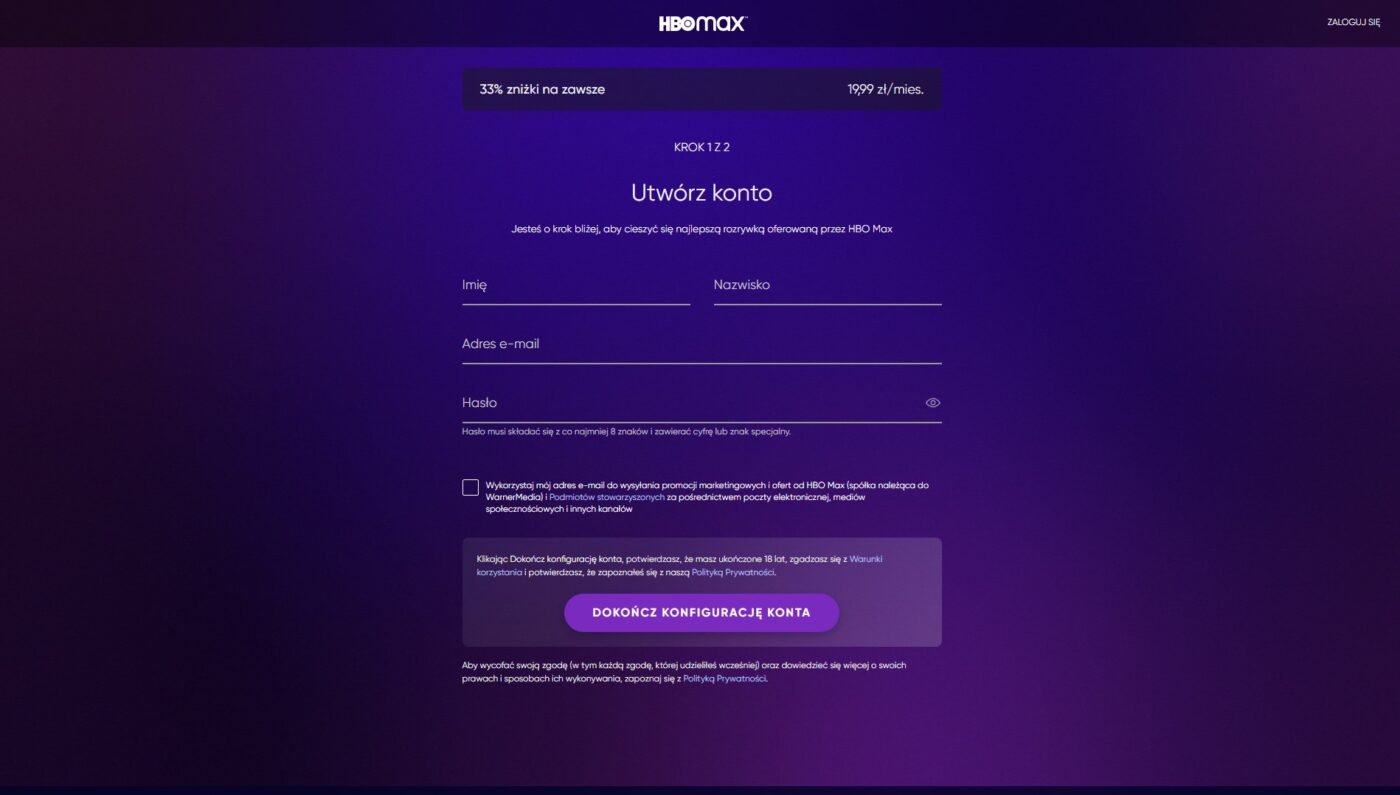Open Polityką Prywatności link in the consent-withdrawal note

tap(724, 678)
